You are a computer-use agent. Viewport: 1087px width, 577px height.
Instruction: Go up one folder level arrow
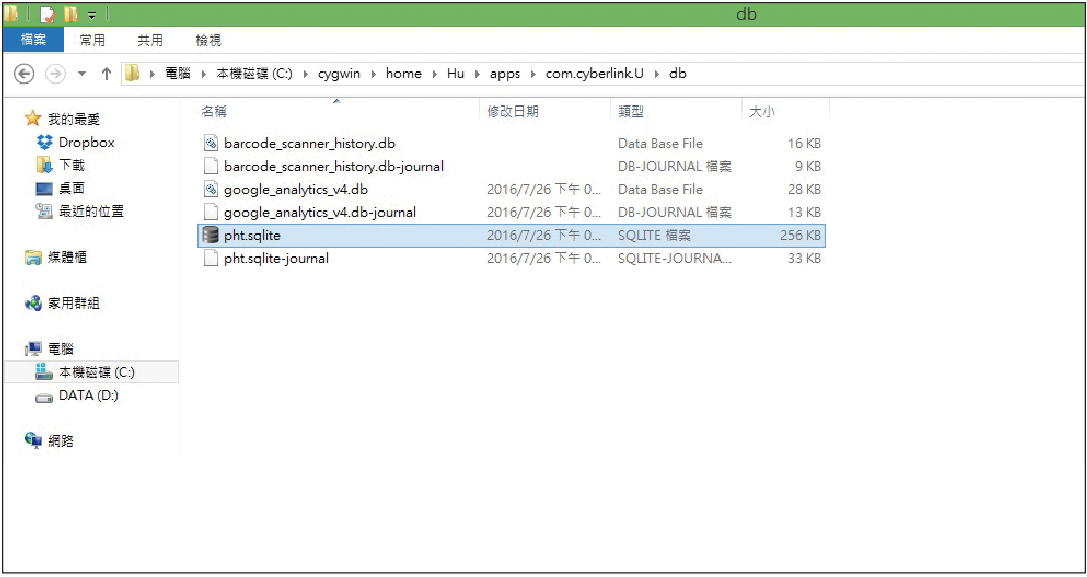click(106, 74)
